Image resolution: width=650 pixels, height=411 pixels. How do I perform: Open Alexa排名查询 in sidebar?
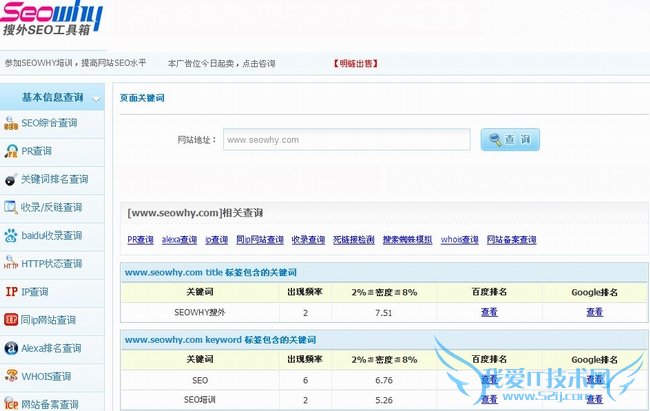[x=52, y=348]
